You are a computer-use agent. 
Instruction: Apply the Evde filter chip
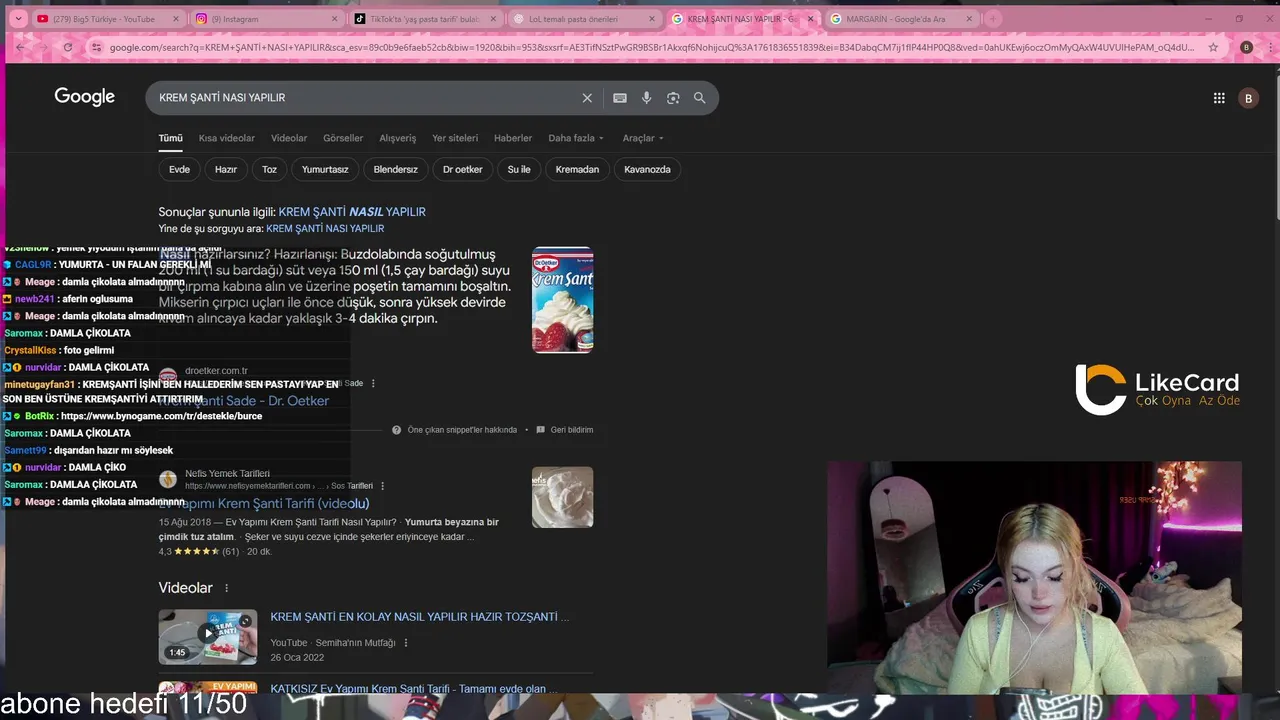click(179, 169)
